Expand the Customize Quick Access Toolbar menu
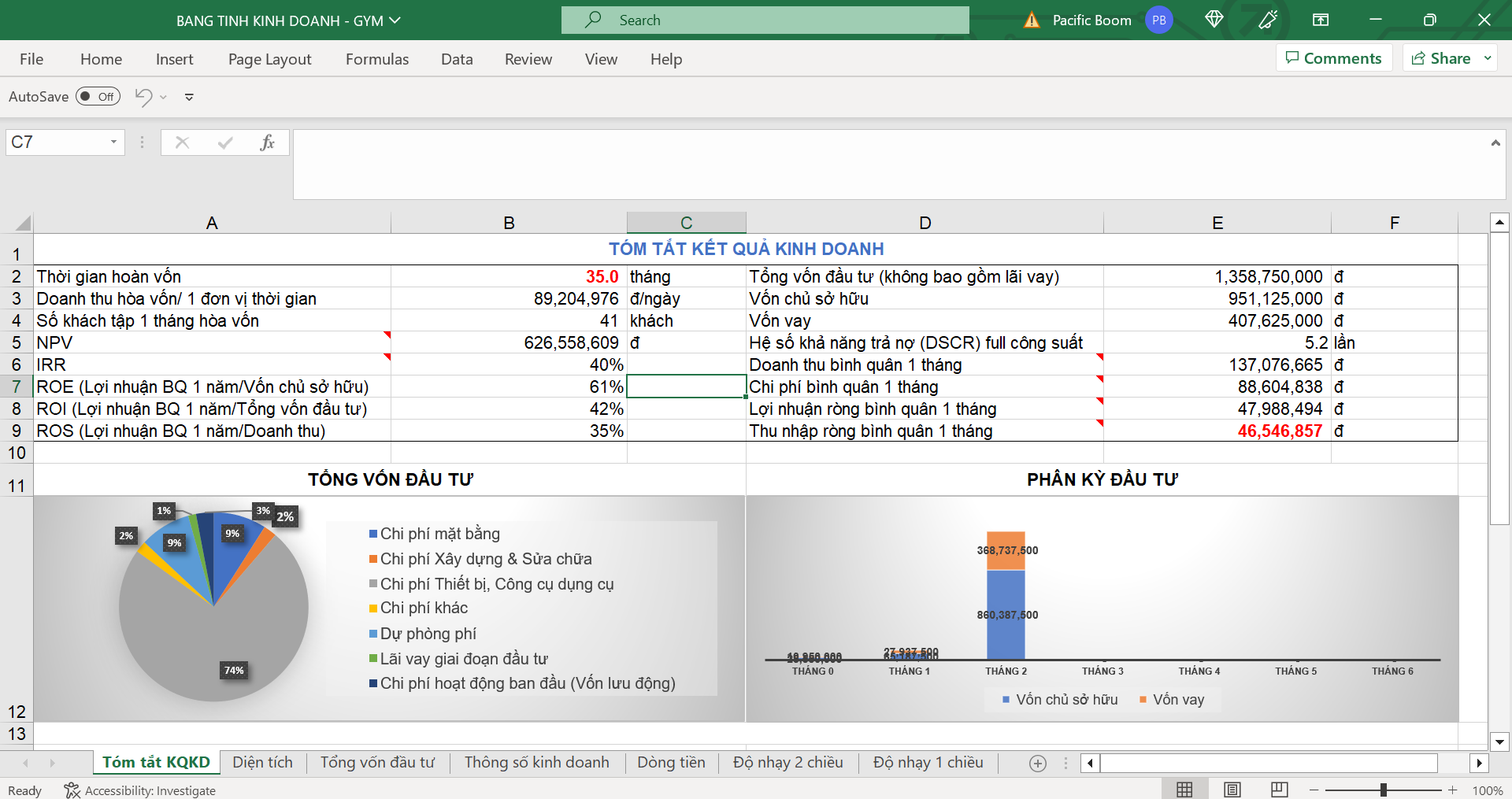Image resolution: width=1512 pixels, height=799 pixels. coord(189,98)
